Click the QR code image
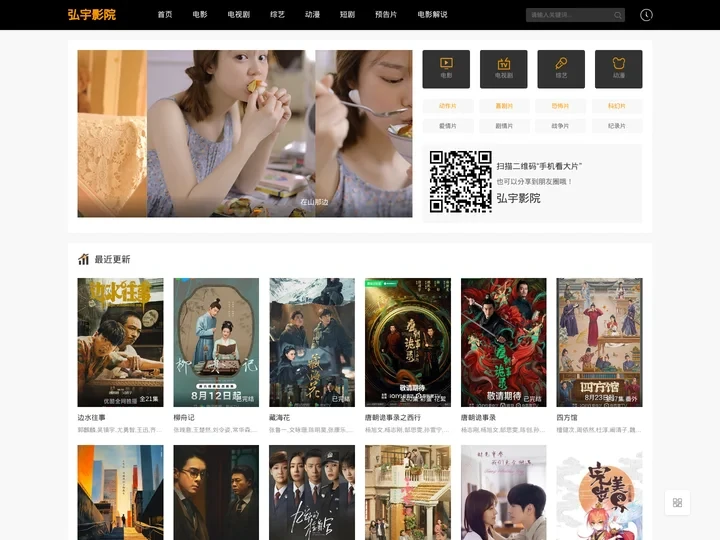Viewport: 720px width, 540px height. coord(461,182)
